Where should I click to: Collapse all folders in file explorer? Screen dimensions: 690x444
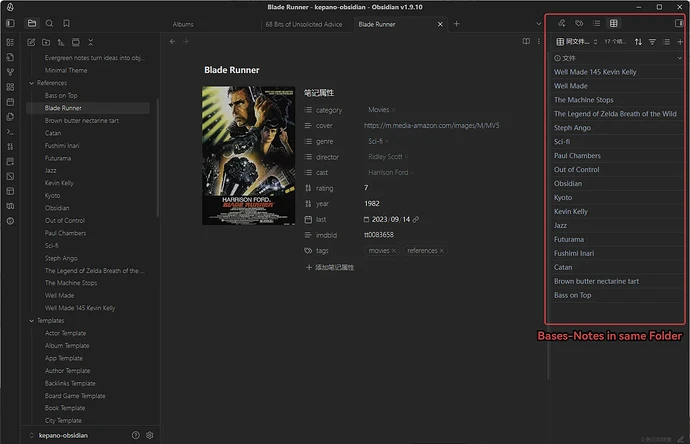(x=91, y=42)
